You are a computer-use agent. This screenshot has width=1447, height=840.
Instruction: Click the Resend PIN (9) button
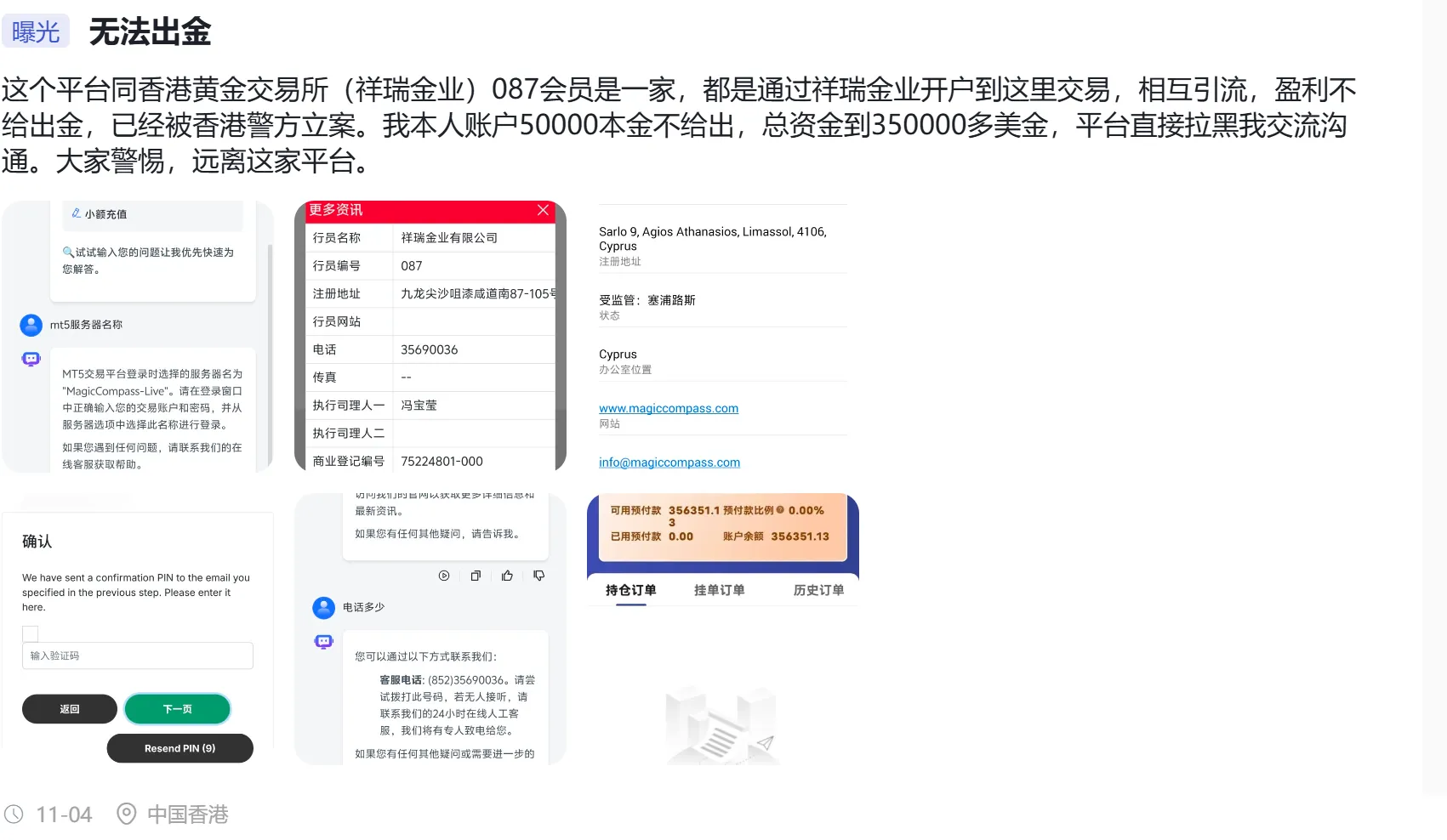[180, 748]
